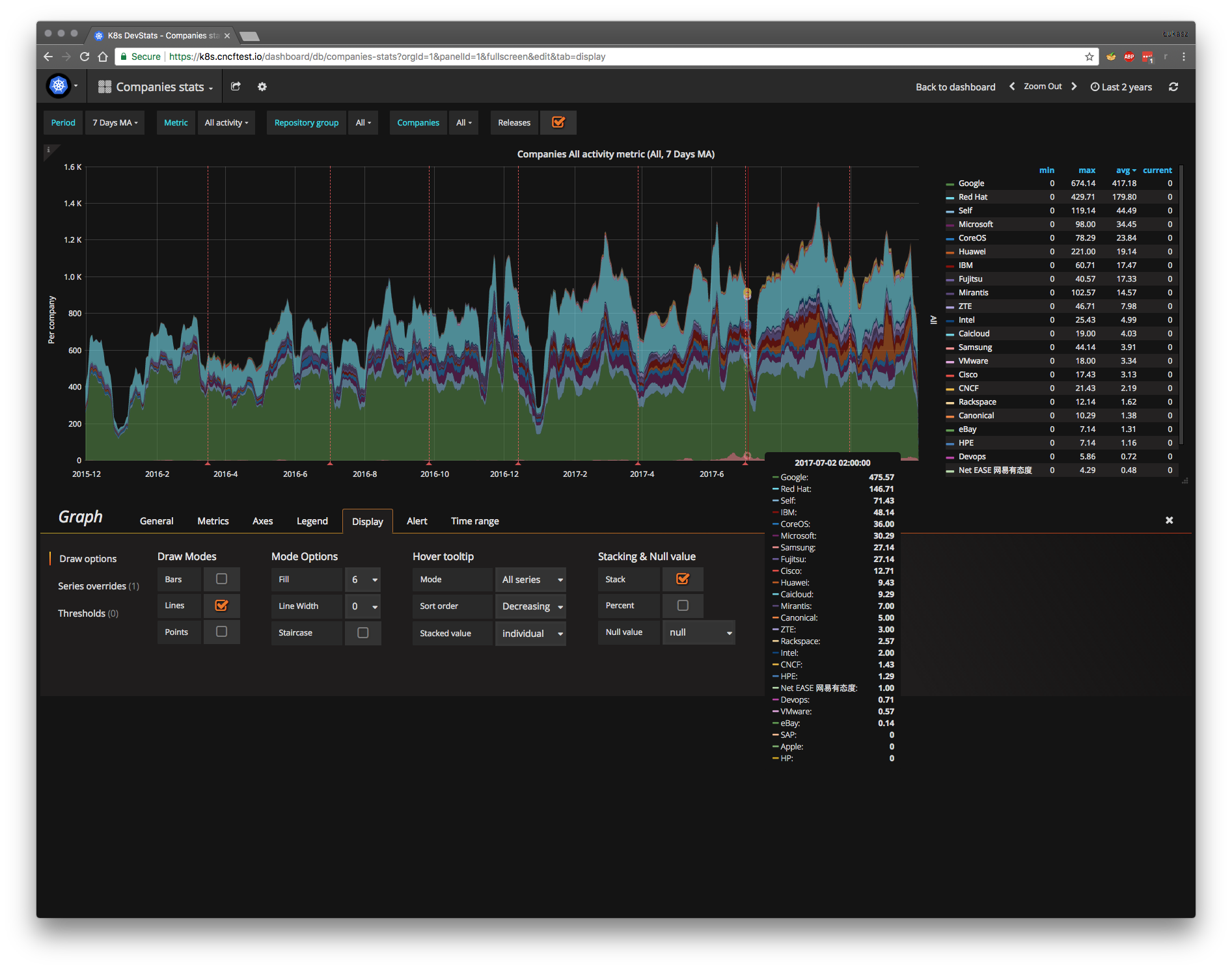The image size is (1232, 970).
Task: Open the Alert tab
Action: coord(417,520)
